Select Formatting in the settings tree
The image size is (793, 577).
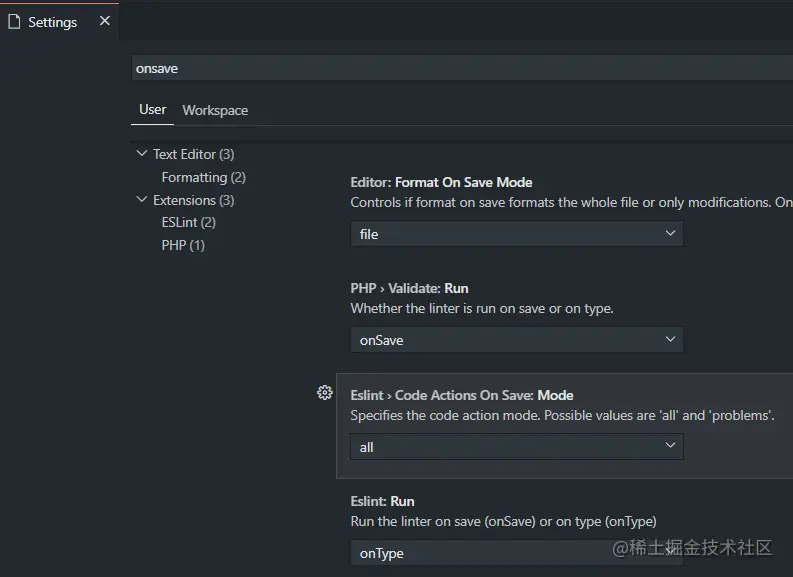pyautogui.click(x=203, y=177)
